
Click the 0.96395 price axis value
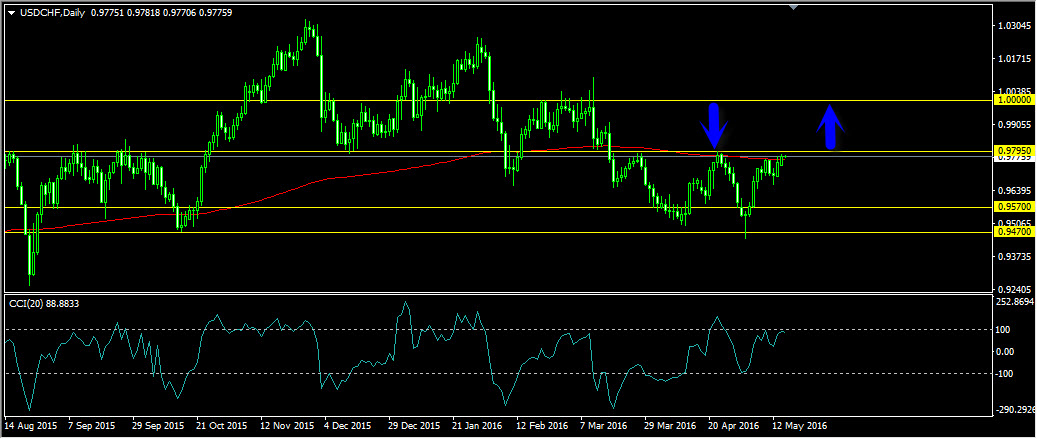click(1015, 190)
